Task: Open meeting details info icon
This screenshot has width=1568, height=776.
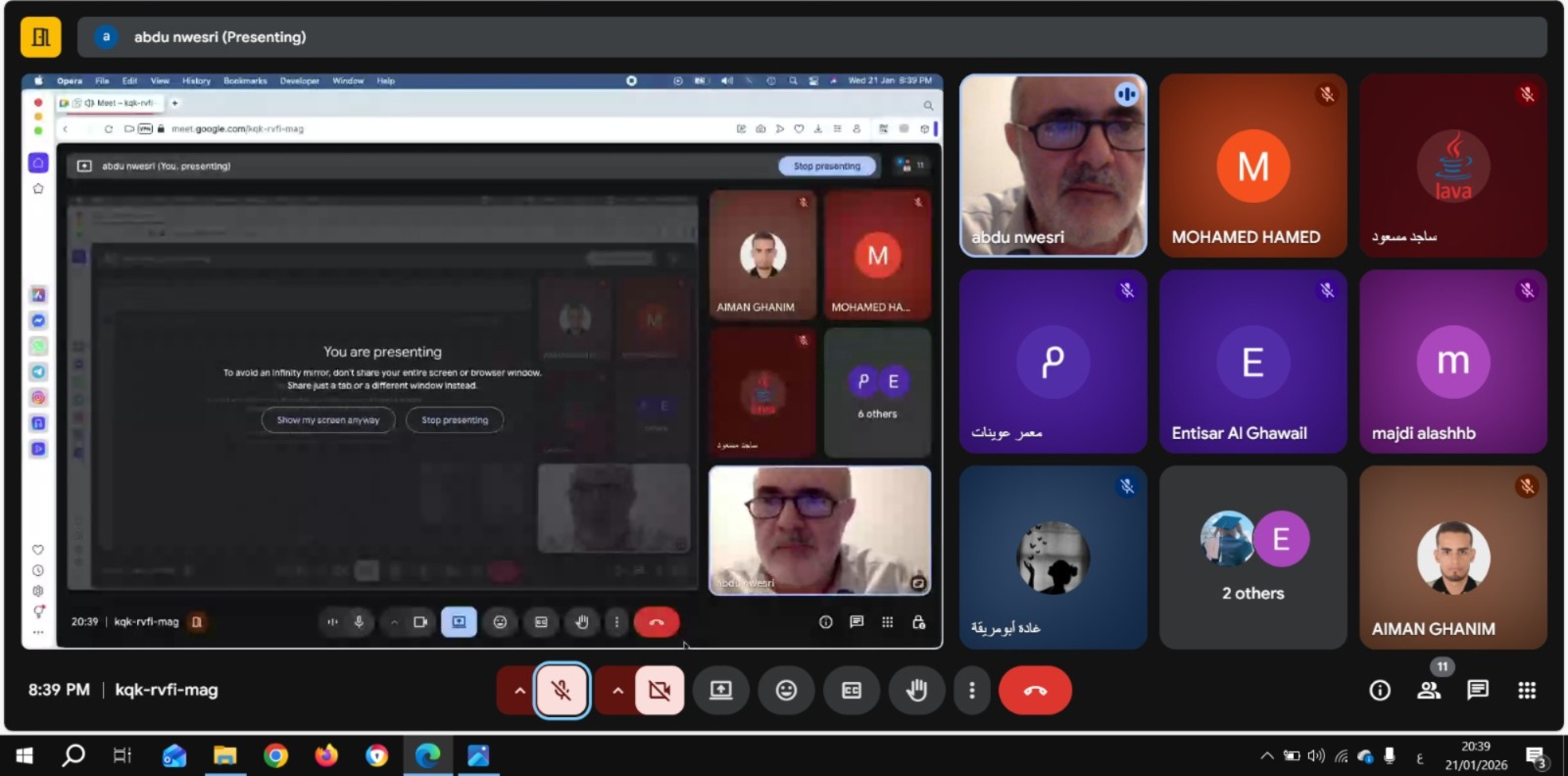Action: click(x=1380, y=691)
